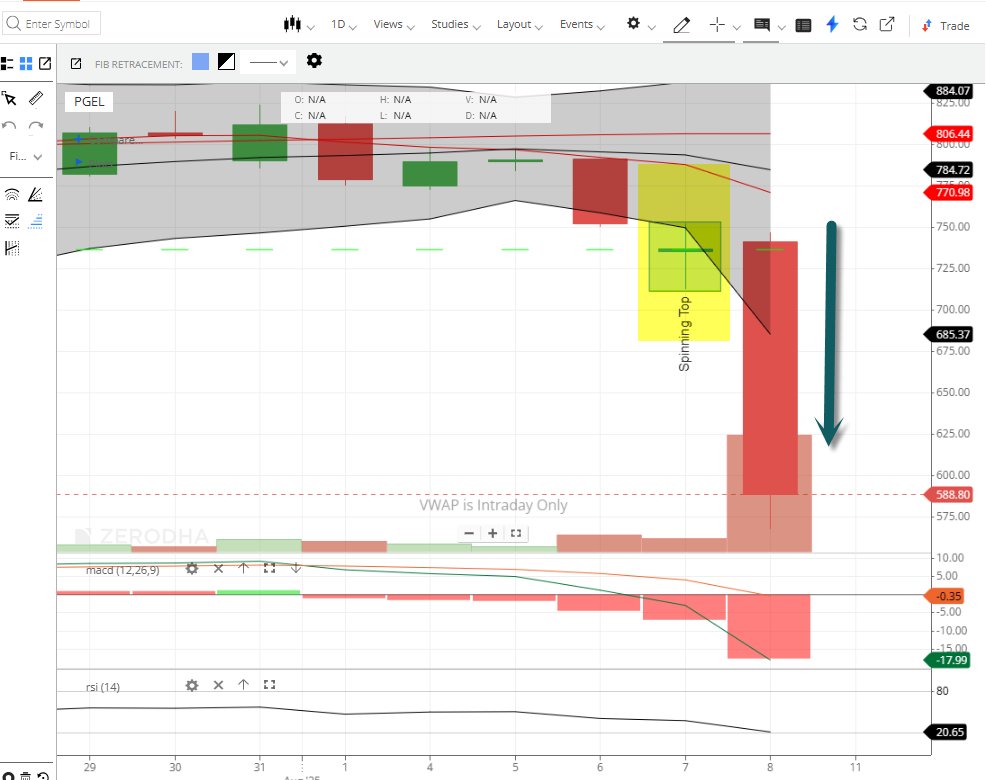Image resolution: width=986 pixels, height=780 pixels.
Task: Select the Fibonacci fan tool
Action: point(36,194)
